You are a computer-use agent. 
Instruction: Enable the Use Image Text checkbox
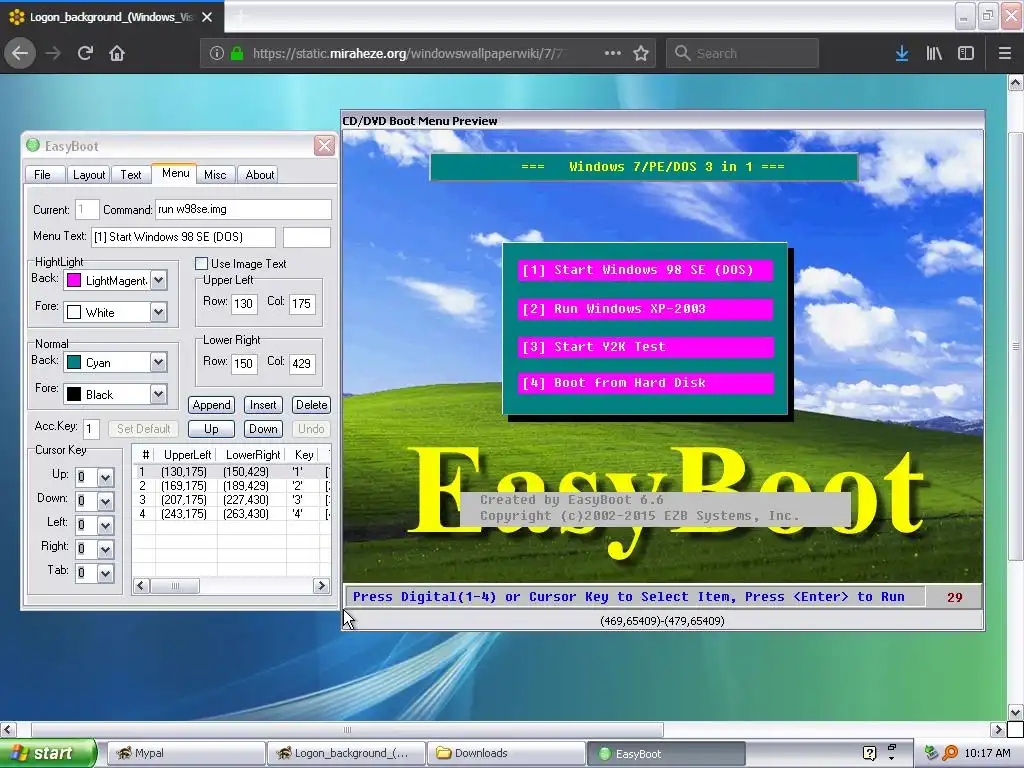201,264
